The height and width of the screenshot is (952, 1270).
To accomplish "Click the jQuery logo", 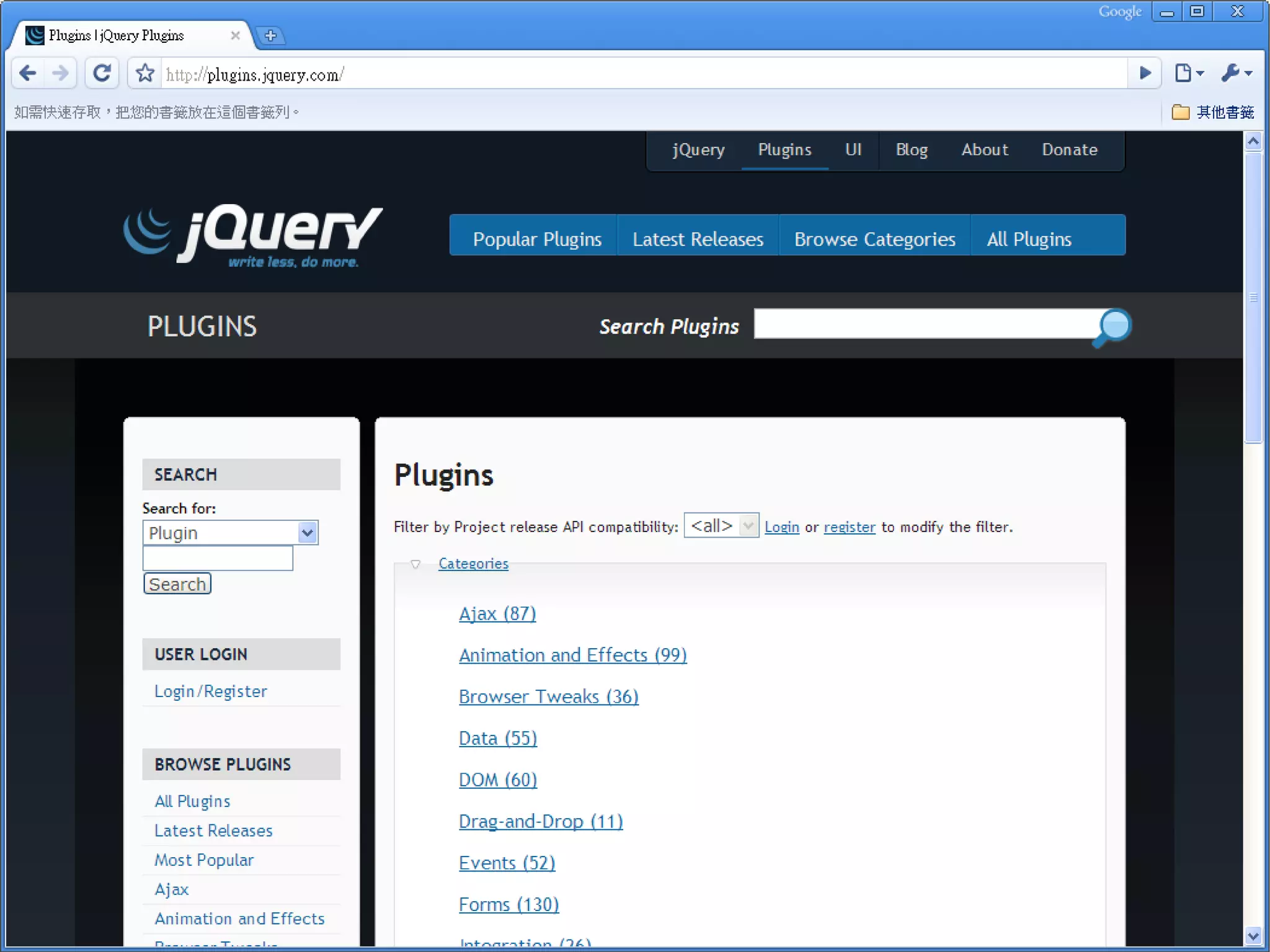I will point(252,236).
